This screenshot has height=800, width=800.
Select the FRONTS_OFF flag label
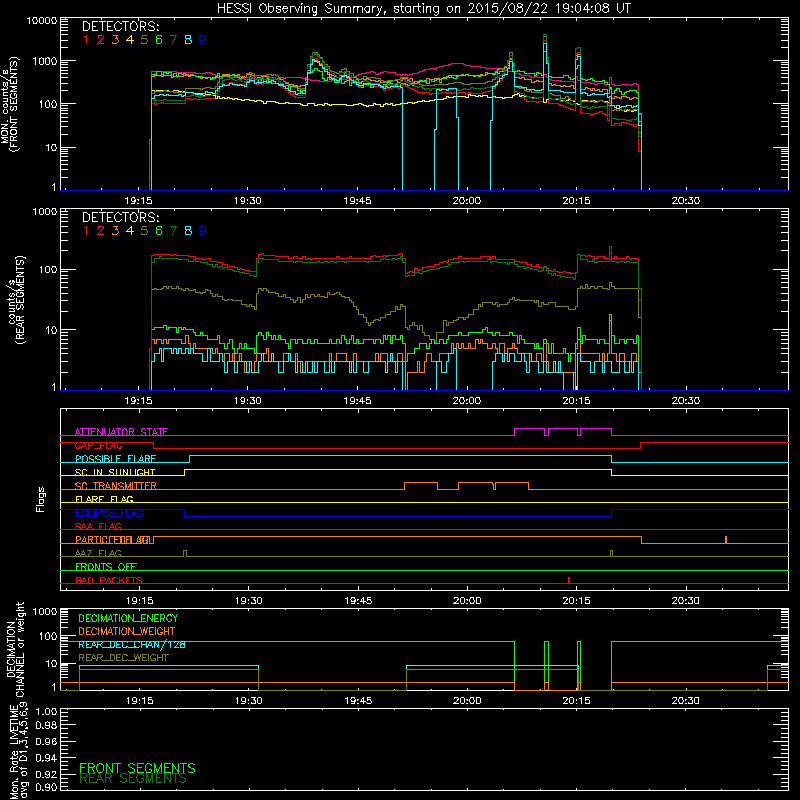pyautogui.click(x=106, y=567)
